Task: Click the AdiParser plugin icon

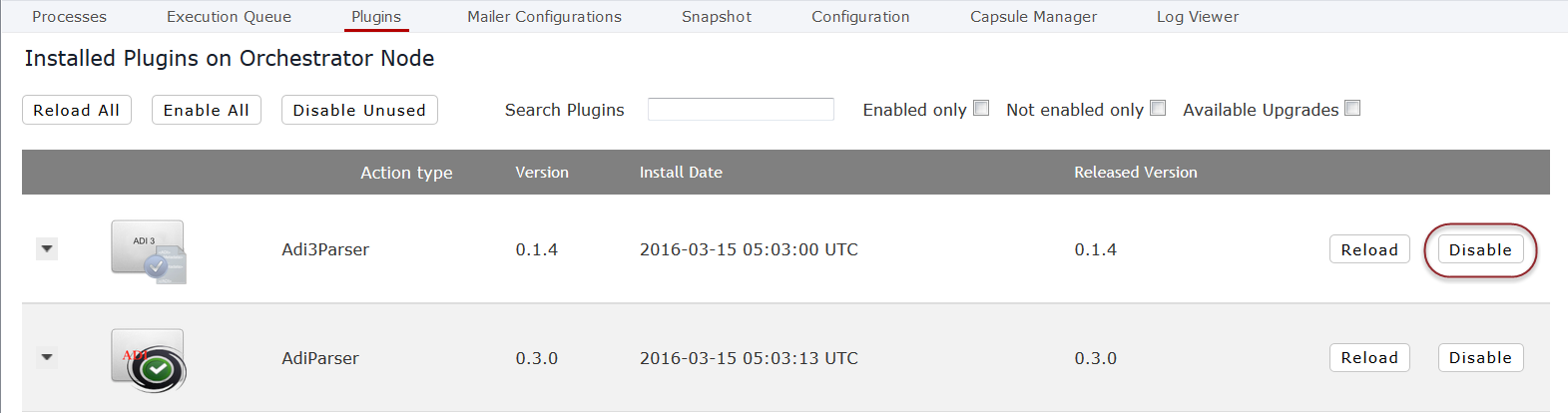Action: (149, 360)
